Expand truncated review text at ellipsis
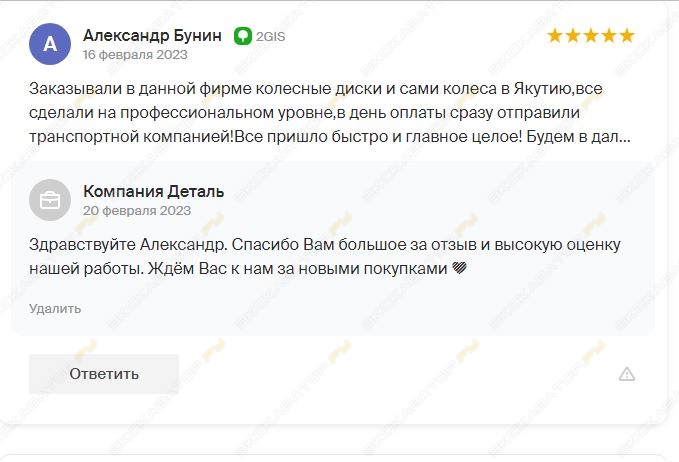Screen dimensions: 679x462 [624, 137]
